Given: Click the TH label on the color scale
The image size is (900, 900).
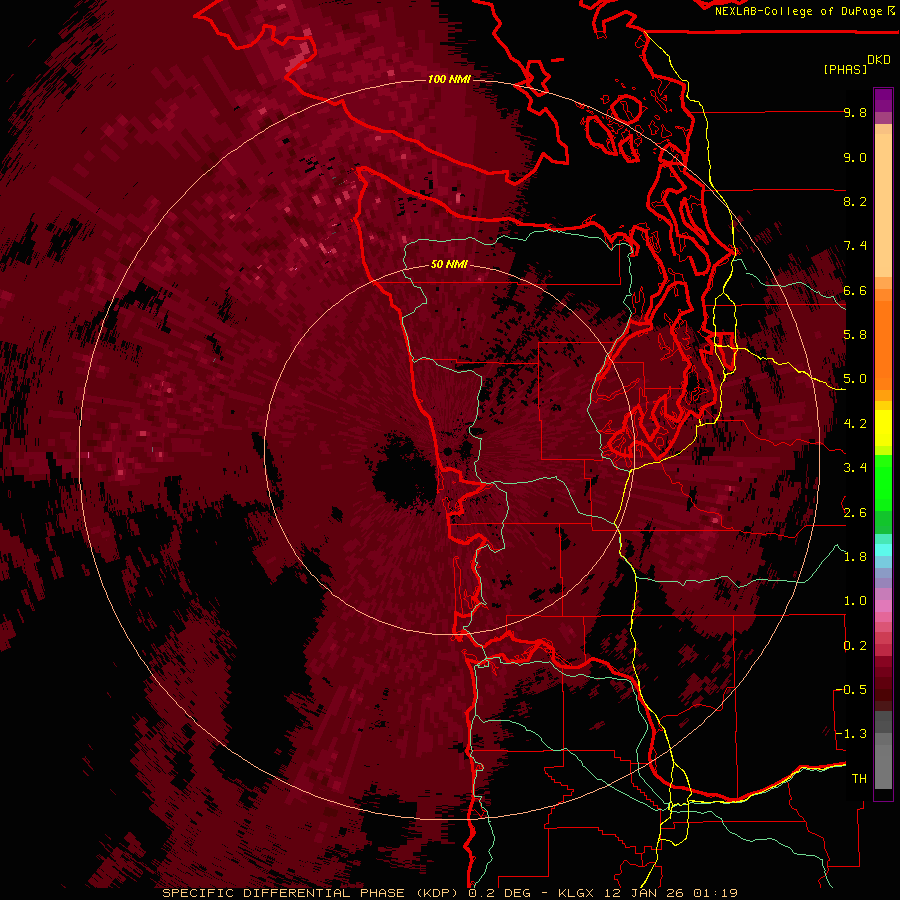Looking at the screenshot, I should click(859, 779).
